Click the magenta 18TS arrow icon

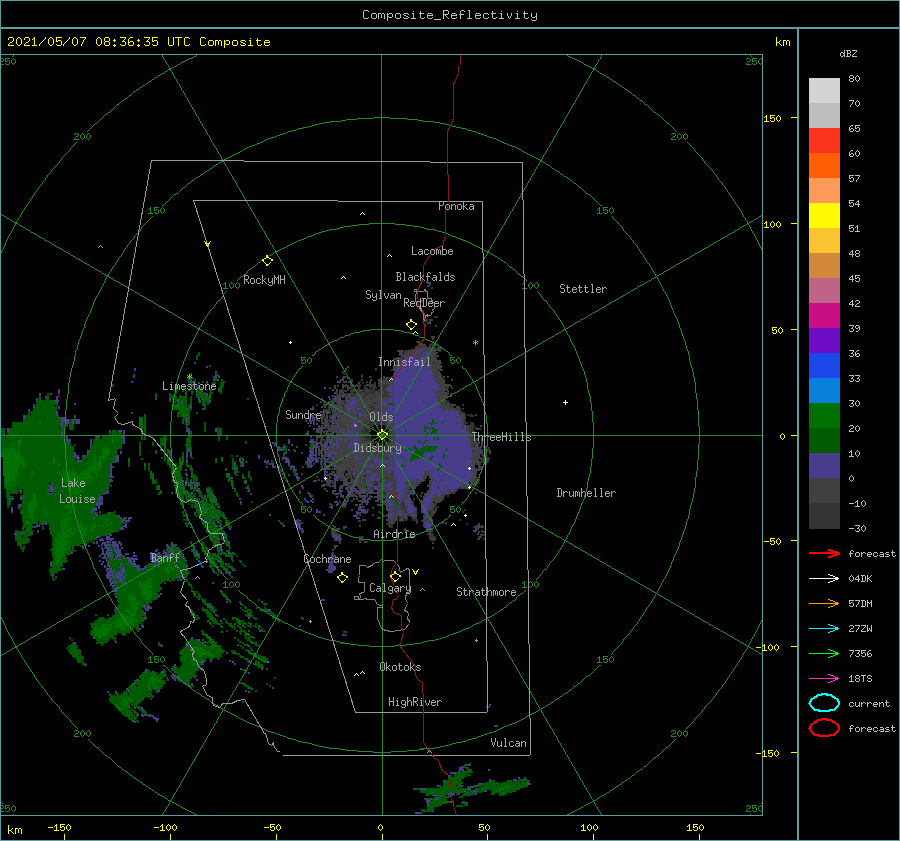pyautogui.click(x=824, y=679)
